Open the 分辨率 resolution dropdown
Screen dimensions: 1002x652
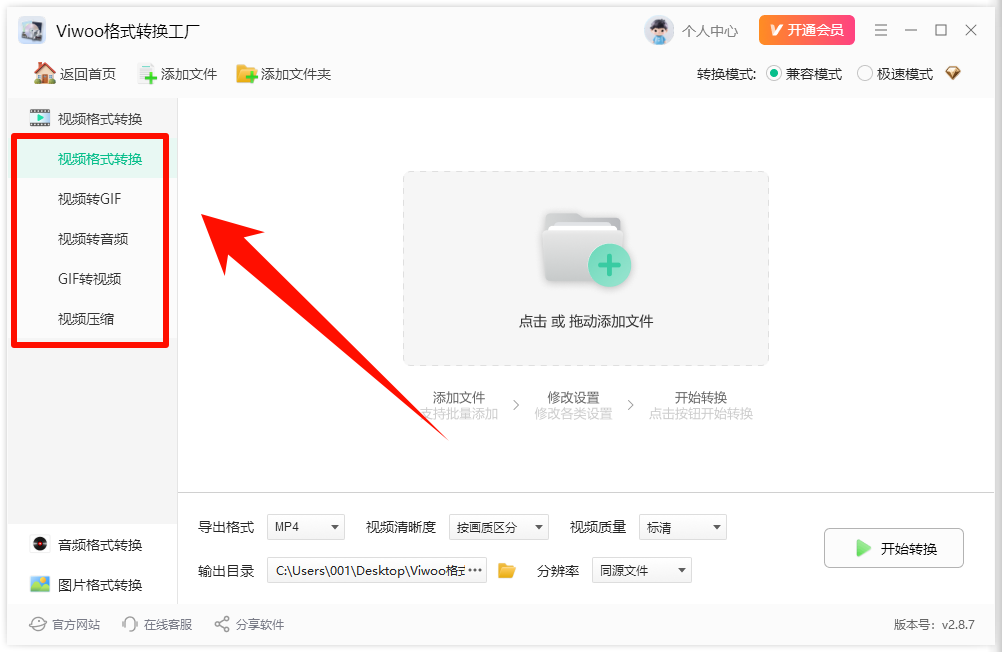(x=641, y=570)
